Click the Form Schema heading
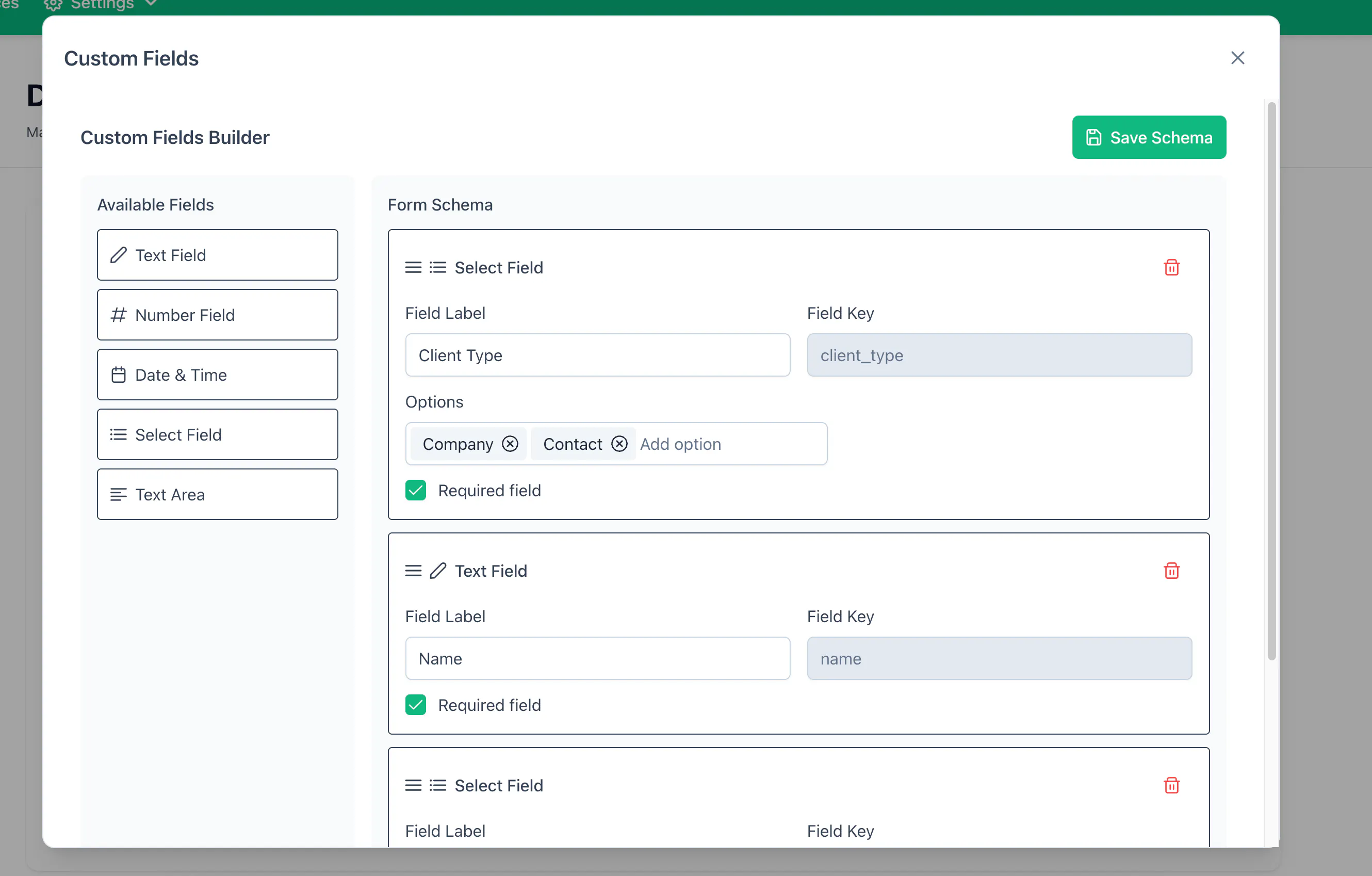Screen dimensions: 1372x876 pyautogui.click(x=440, y=205)
